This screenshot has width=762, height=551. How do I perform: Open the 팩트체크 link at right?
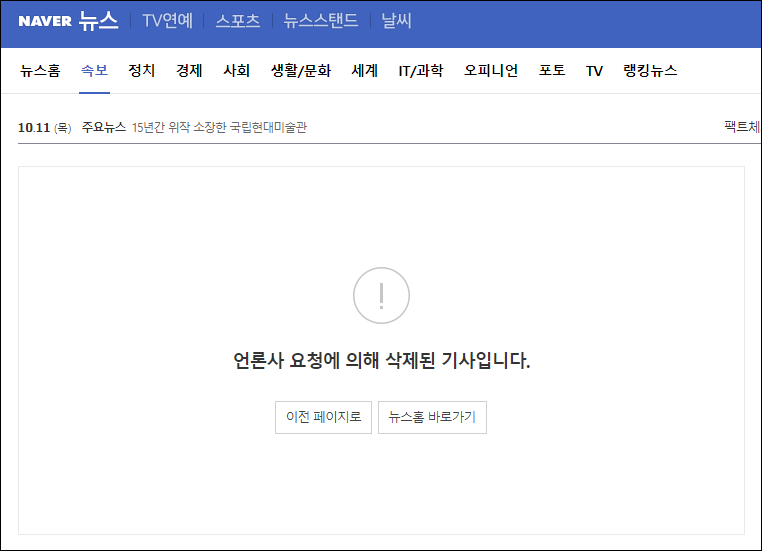tap(742, 127)
